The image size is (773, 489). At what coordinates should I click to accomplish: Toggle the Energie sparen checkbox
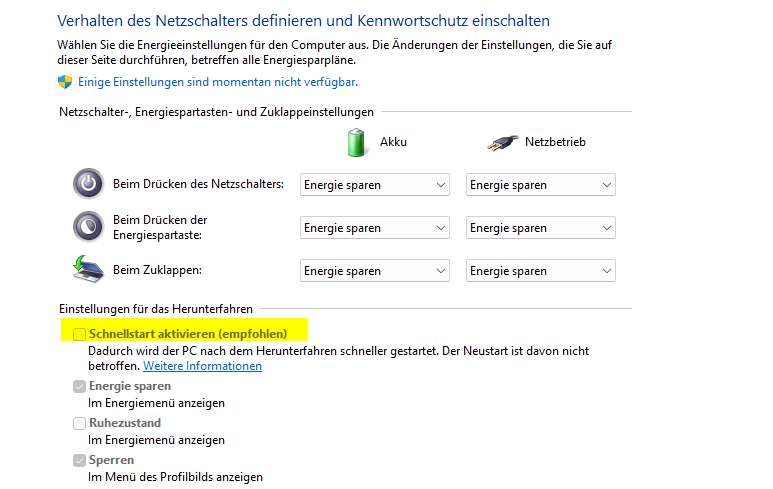point(80,386)
